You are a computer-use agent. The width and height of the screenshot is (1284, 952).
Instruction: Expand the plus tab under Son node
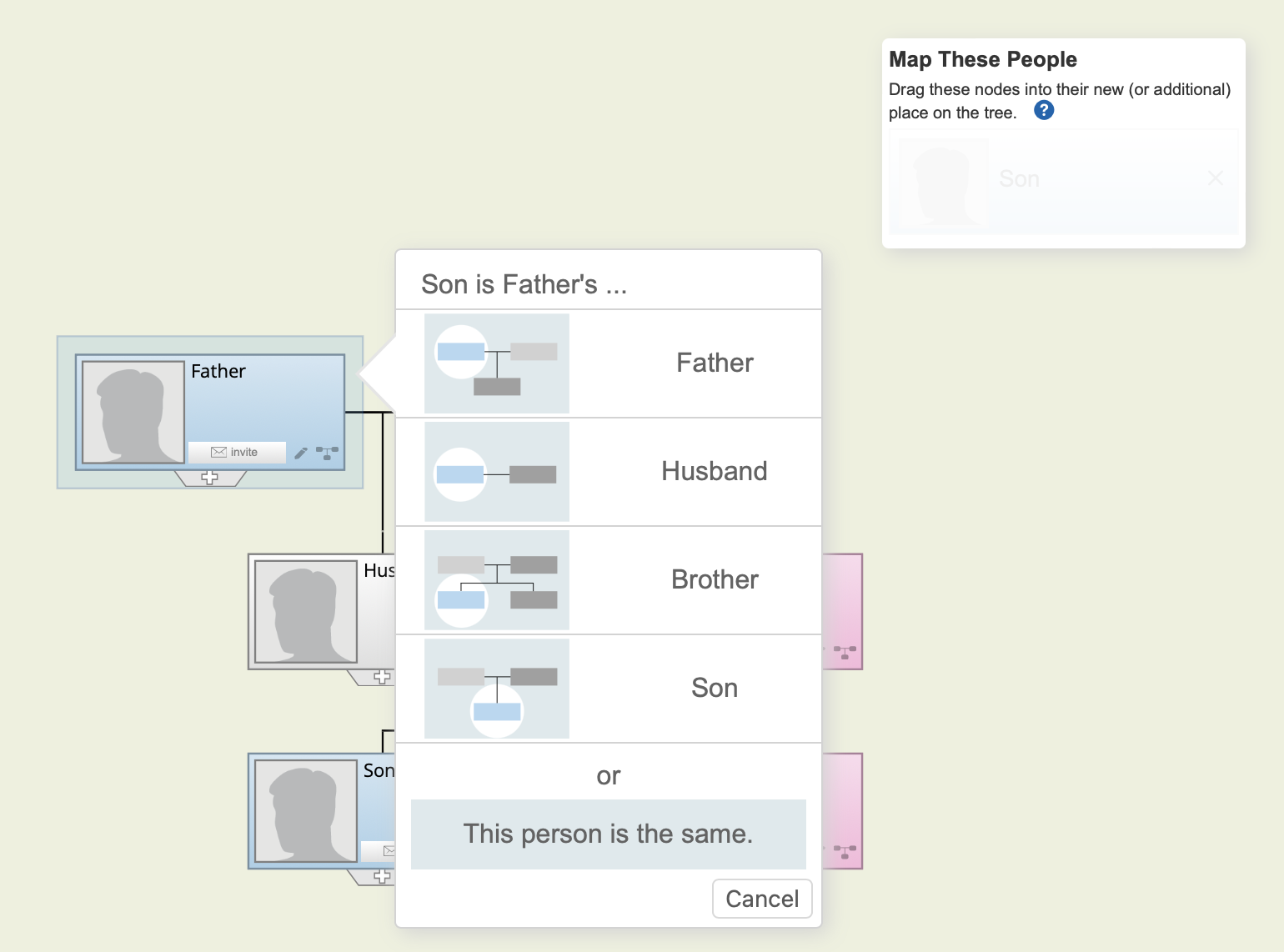point(381,876)
